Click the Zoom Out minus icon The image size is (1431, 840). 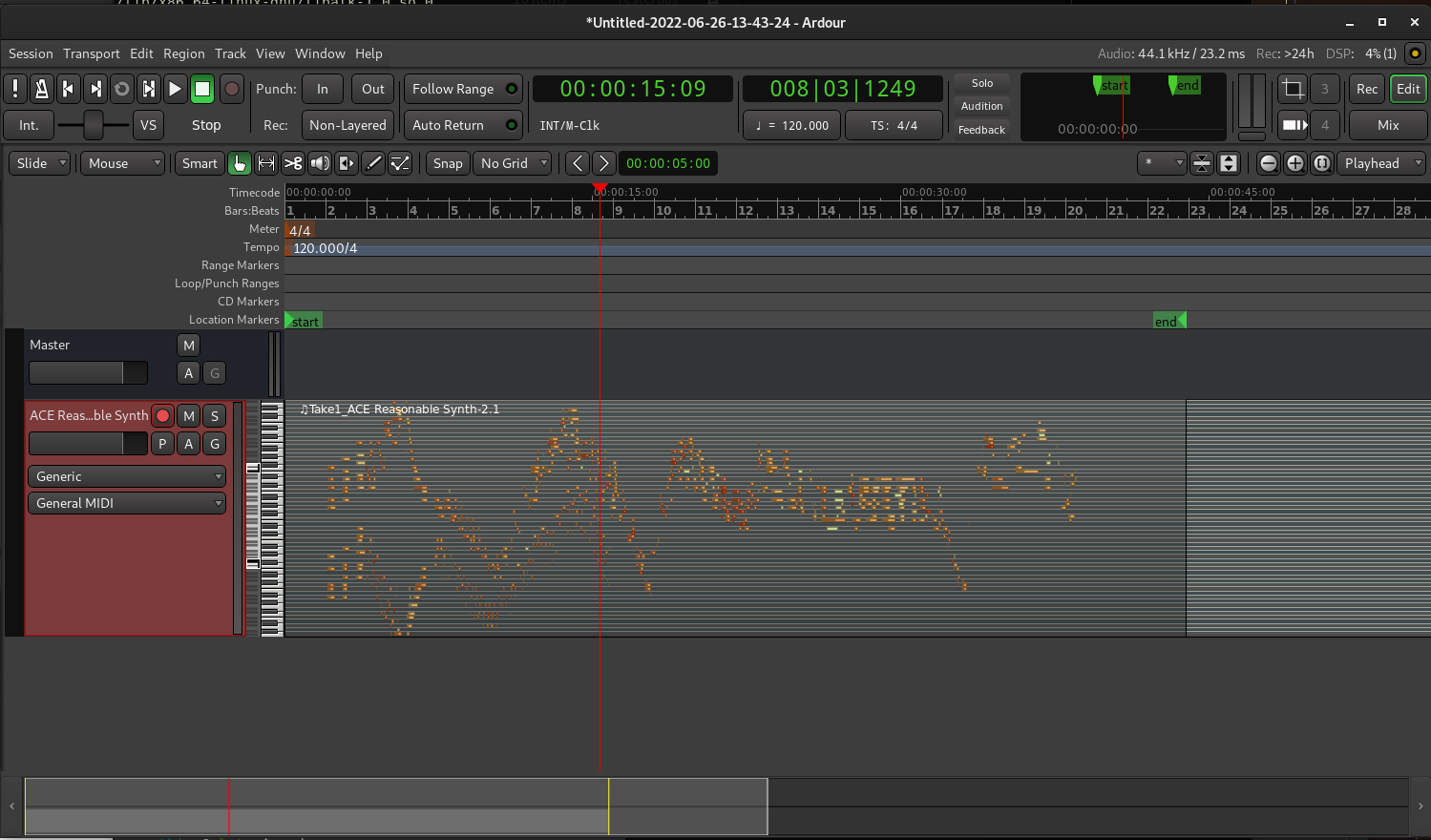pos(1268,163)
